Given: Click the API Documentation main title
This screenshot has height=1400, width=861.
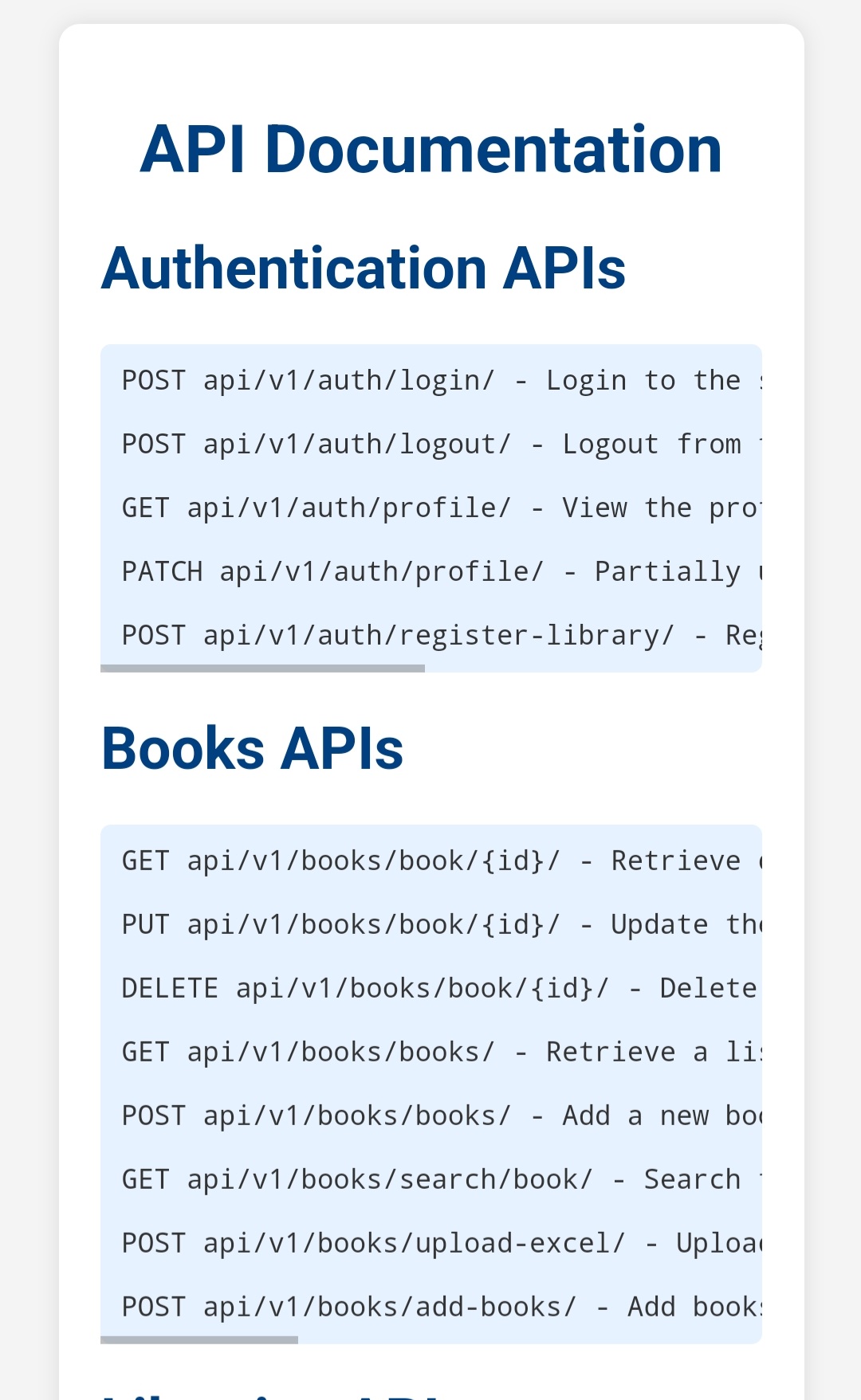Looking at the screenshot, I should pyautogui.click(x=431, y=149).
